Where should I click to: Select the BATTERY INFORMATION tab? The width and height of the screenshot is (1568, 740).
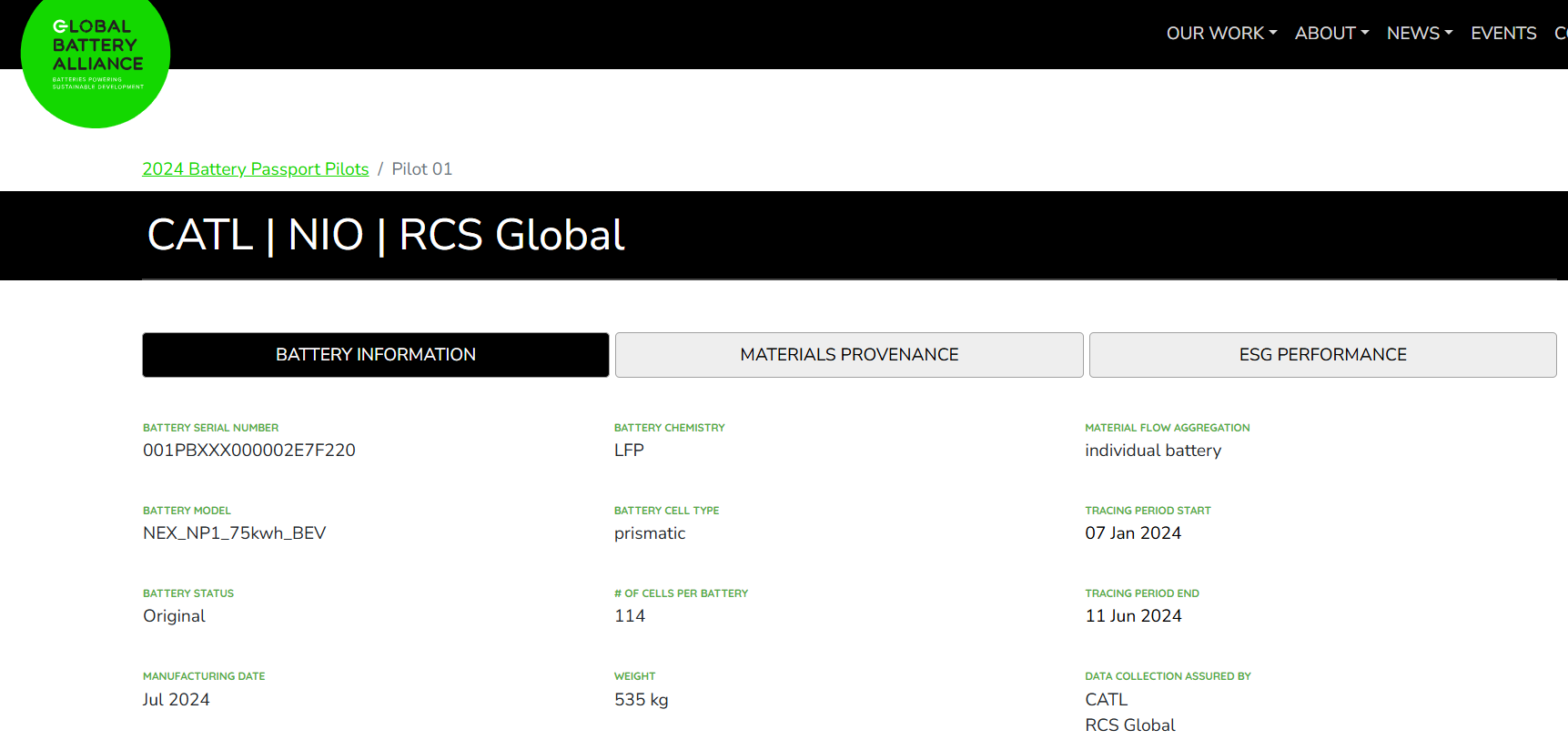click(376, 355)
